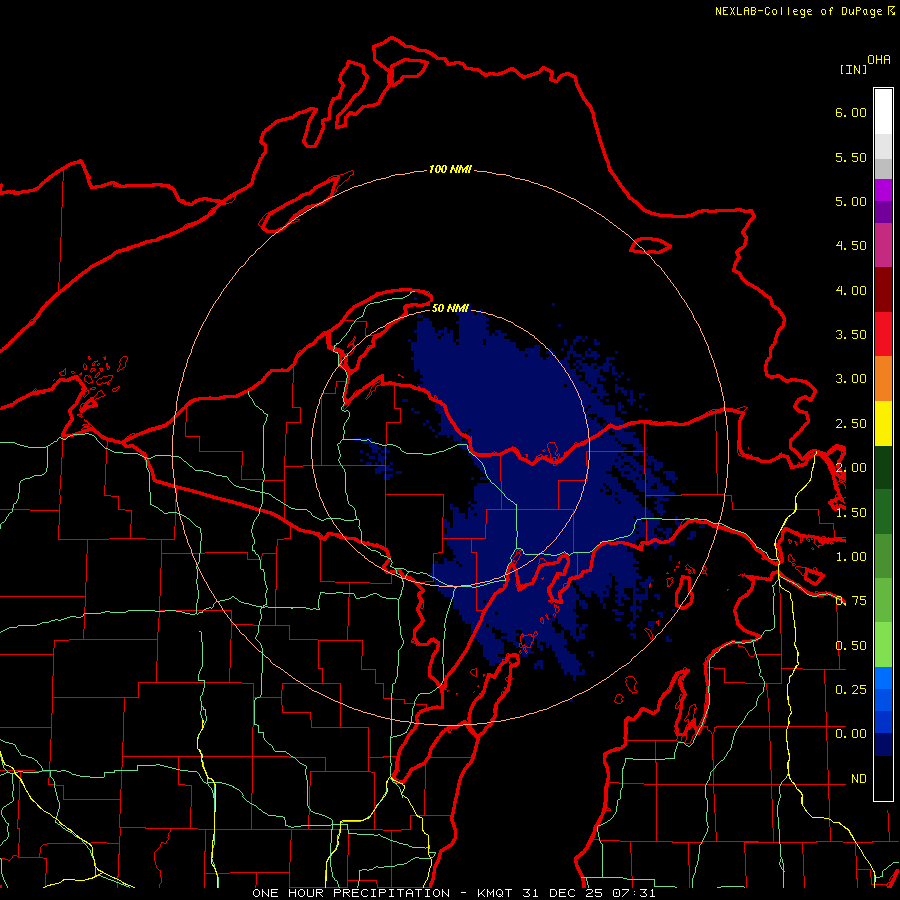Click the 0.00 legend value
The image size is (900, 900).
coord(851,734)
